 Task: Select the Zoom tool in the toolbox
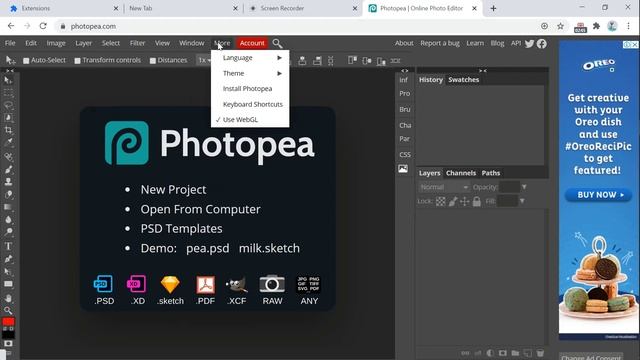click(x=8, y=311)
